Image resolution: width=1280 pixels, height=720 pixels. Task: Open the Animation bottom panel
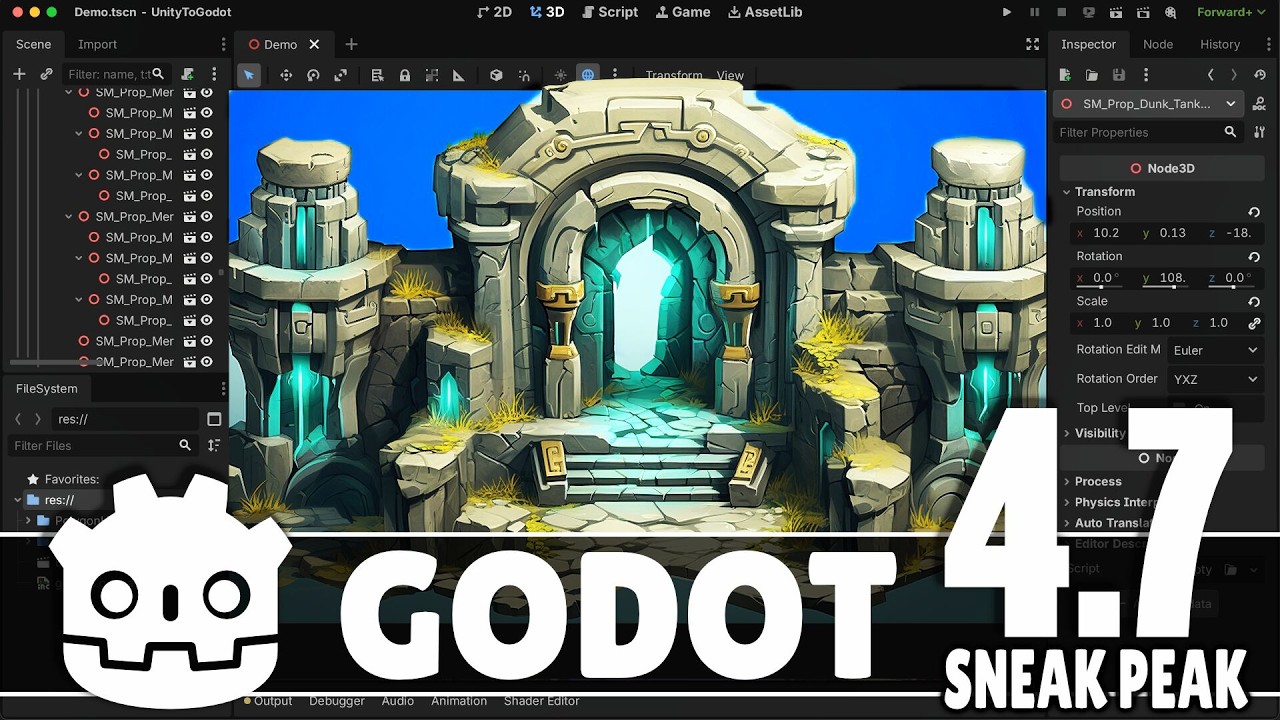pyautogui.click(x=459, y=701)
